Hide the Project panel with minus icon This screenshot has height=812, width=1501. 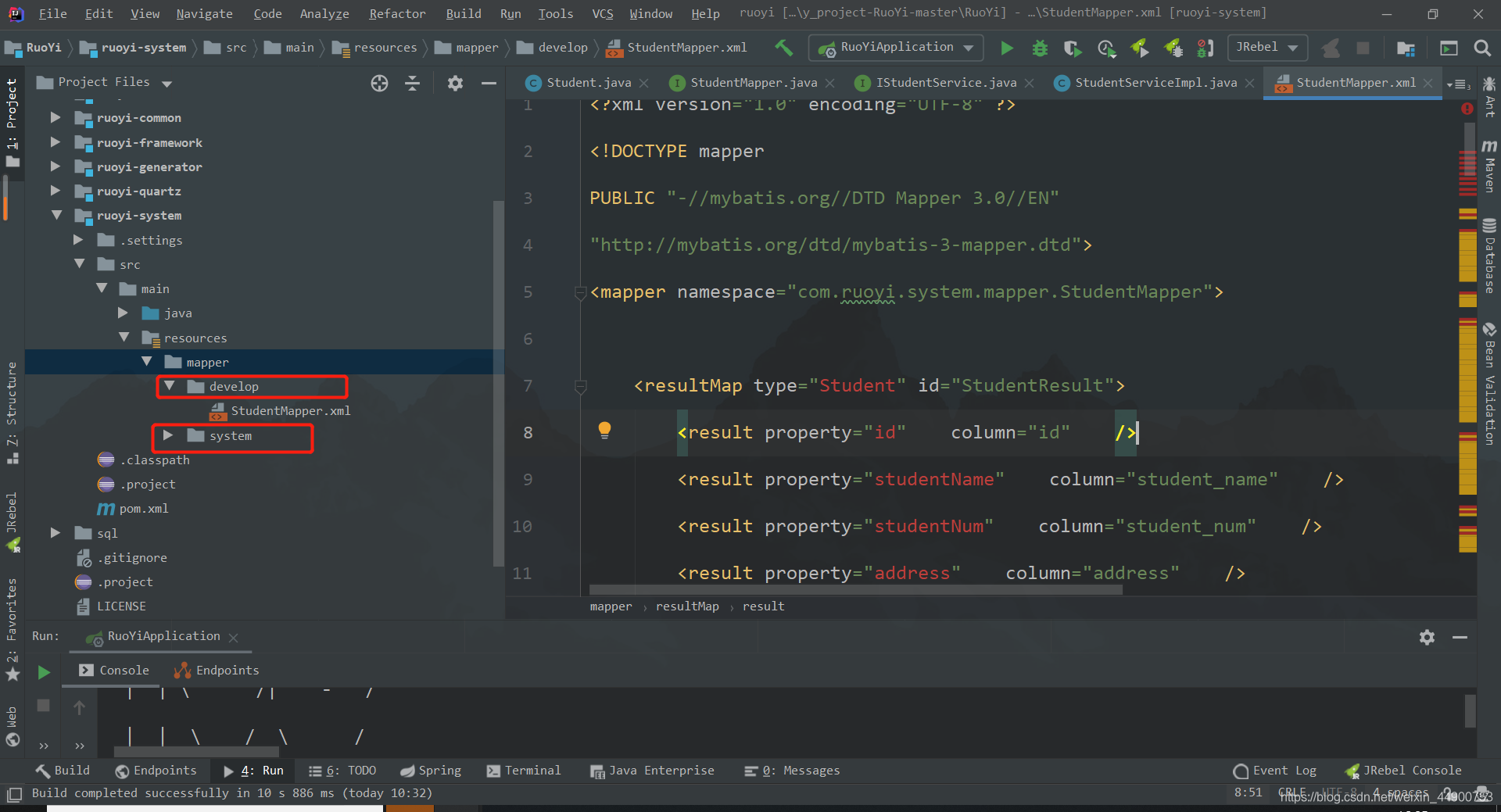click(489, 83)
